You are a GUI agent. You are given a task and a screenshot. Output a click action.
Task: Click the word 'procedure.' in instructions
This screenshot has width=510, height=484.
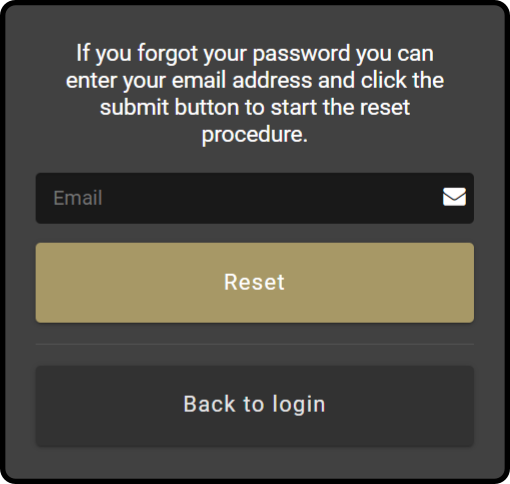(255, 135)
